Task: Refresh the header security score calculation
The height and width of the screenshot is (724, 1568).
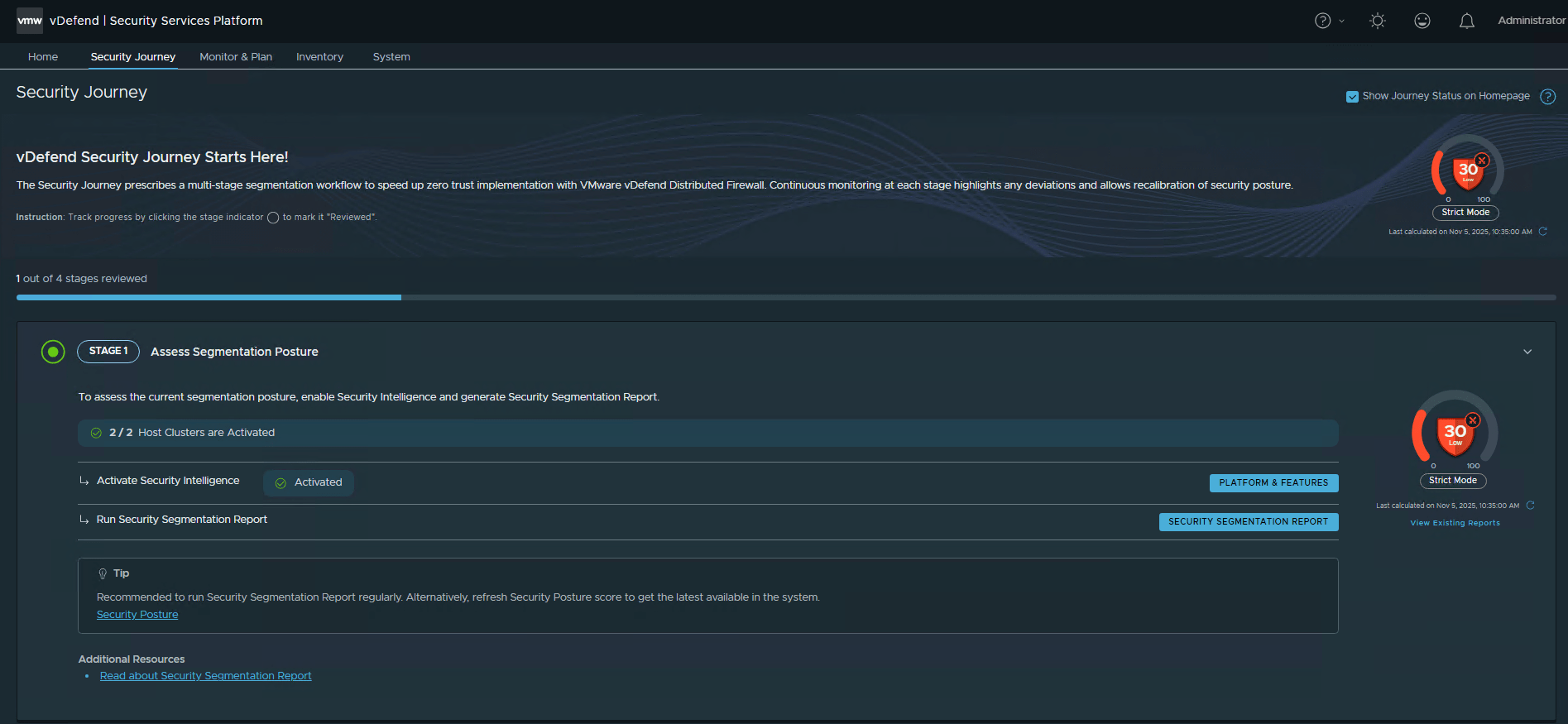Action: click(x=1543, y=232)
